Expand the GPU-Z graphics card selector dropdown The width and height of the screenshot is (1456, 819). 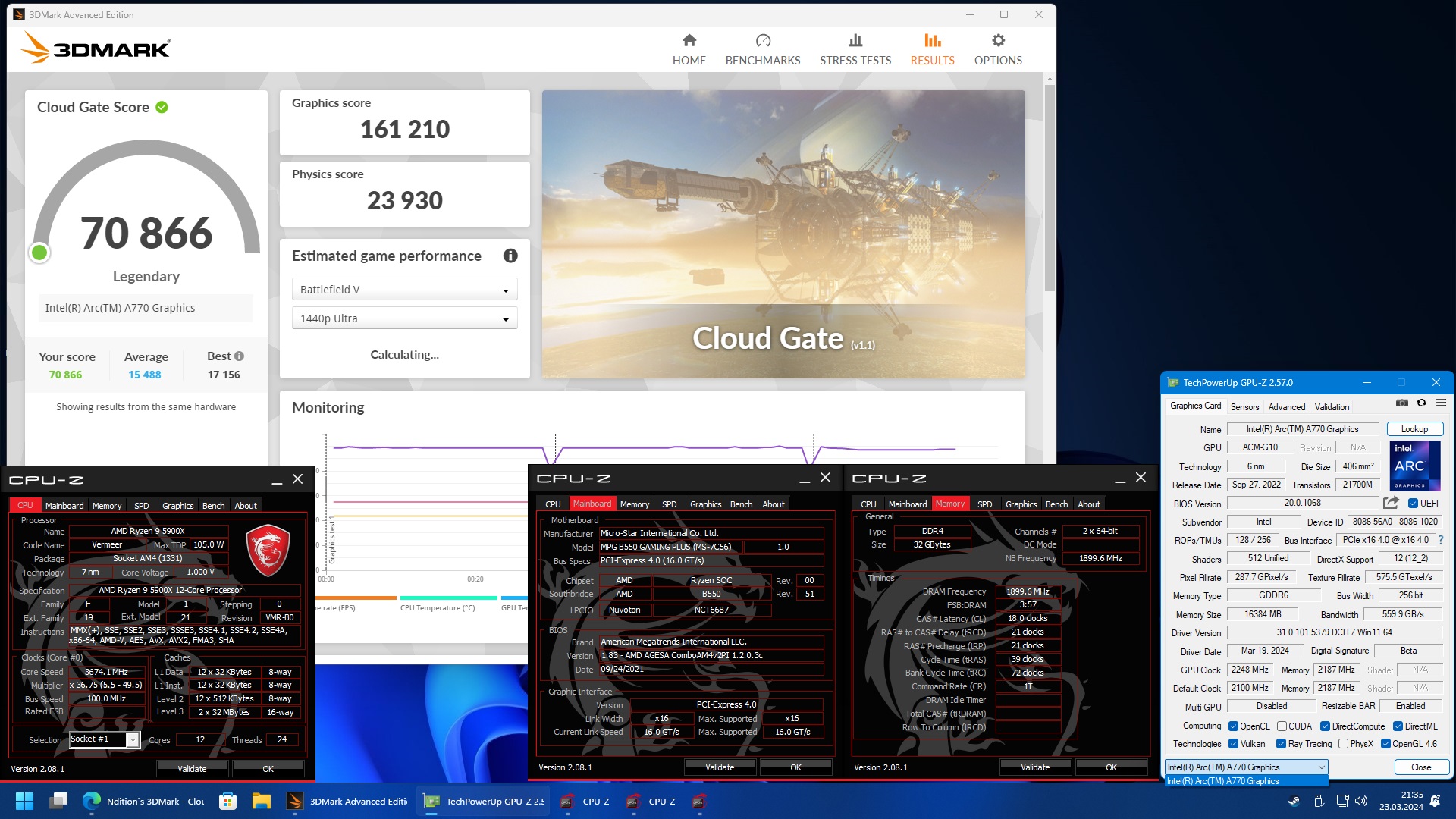click(x=1247, y=767)
